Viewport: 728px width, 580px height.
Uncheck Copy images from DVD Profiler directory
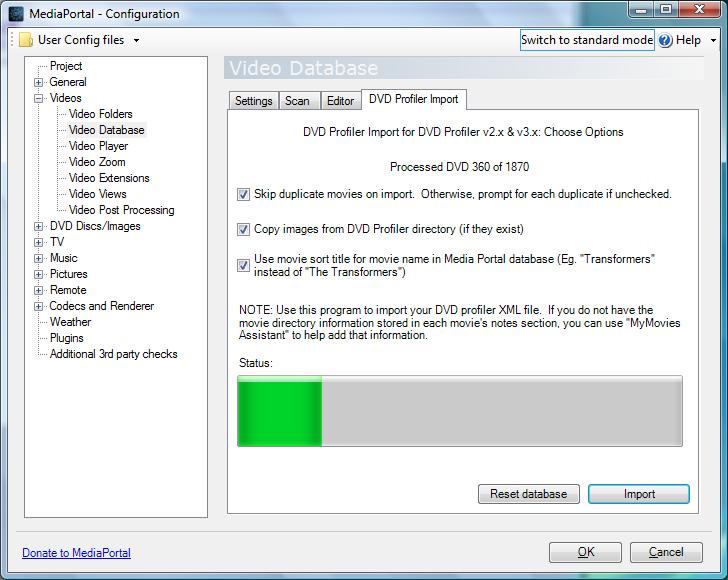pyautogui.click(x=244, y=229)
